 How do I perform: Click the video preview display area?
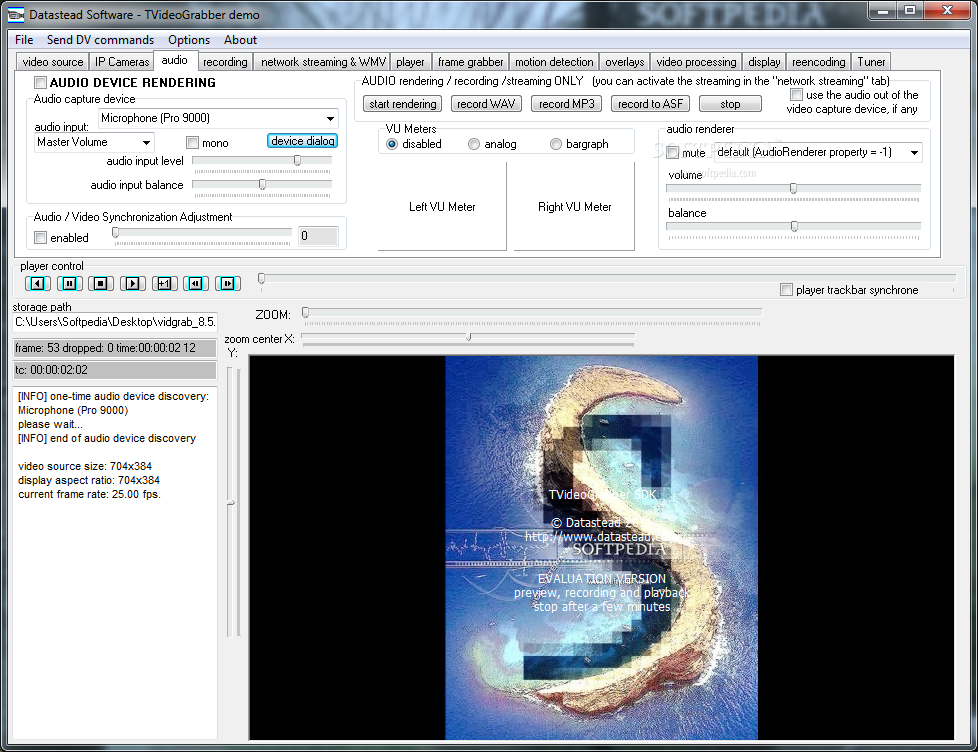[601, 548]
